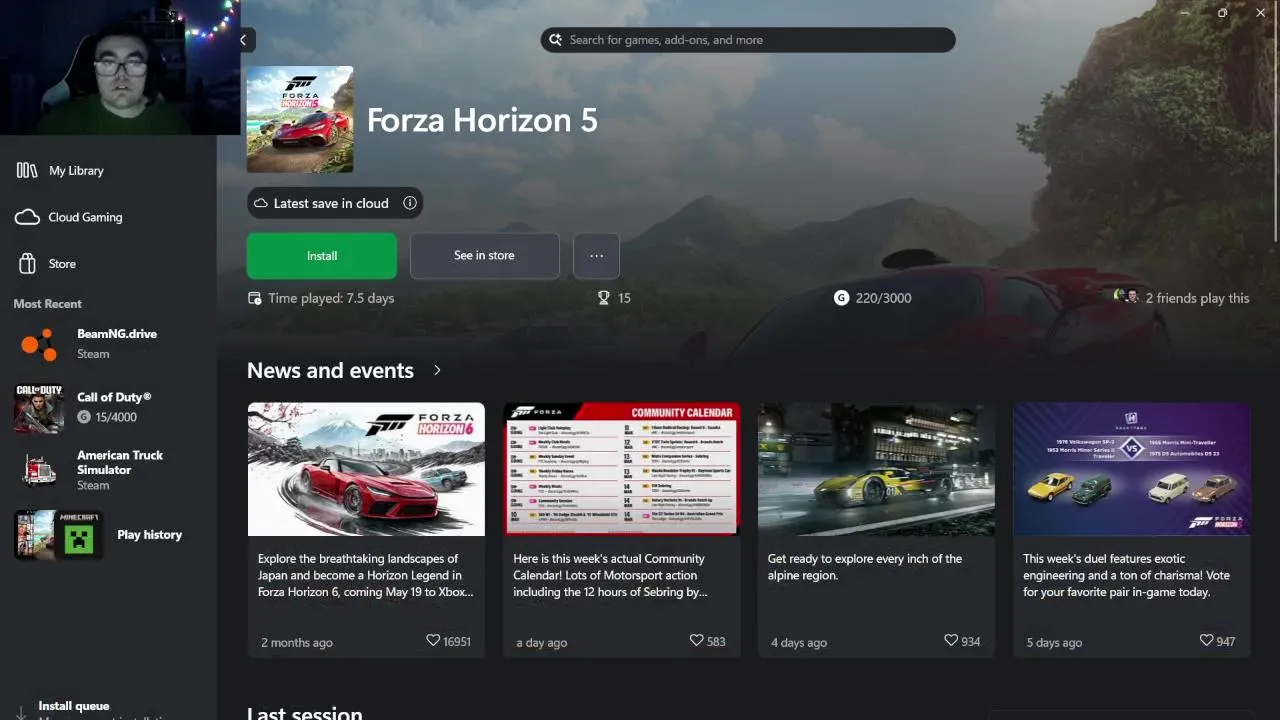Open the Community Calendar news image

point(621,469)
